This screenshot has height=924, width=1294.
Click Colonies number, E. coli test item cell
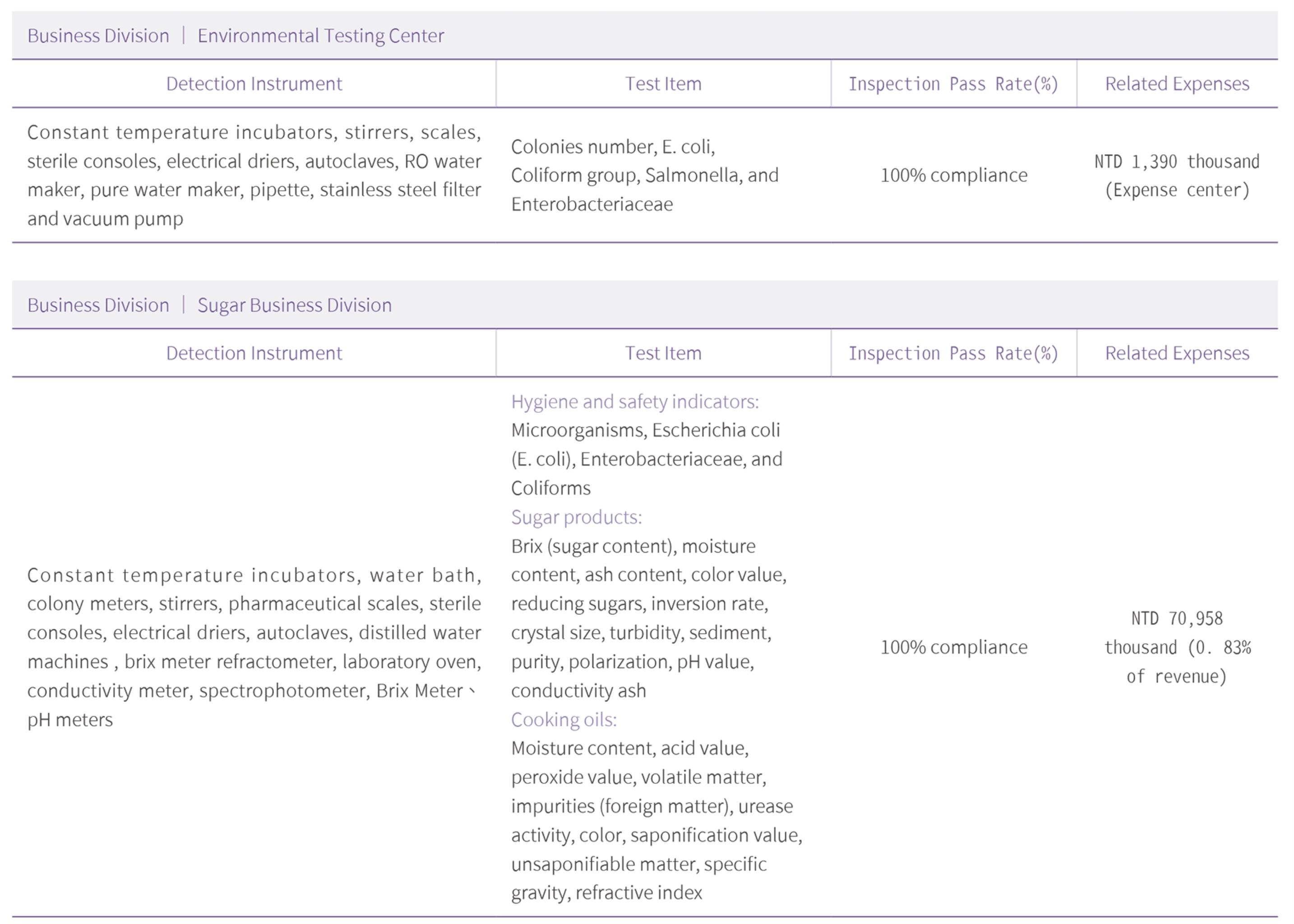point(644,175)
